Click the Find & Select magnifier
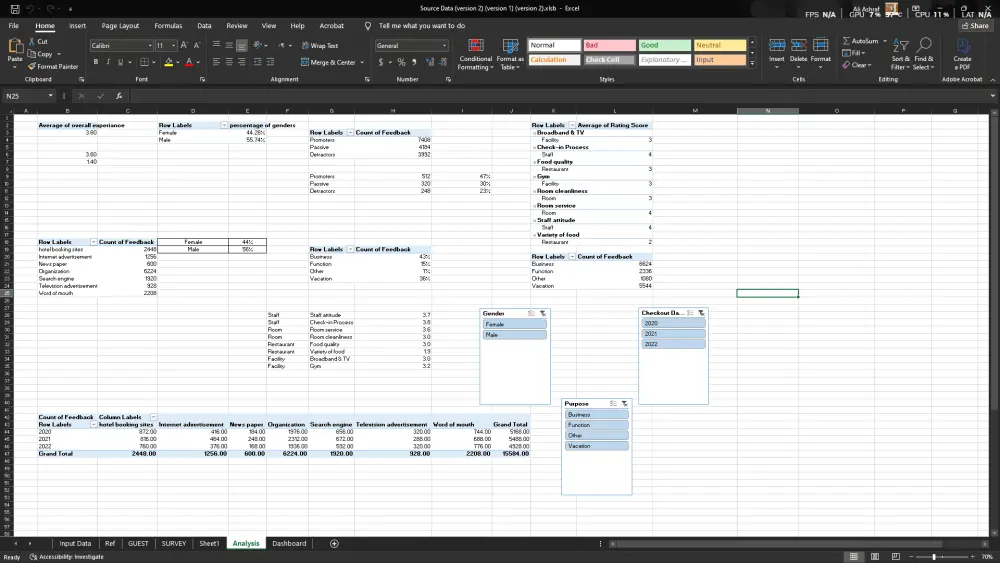 point(924,46)
